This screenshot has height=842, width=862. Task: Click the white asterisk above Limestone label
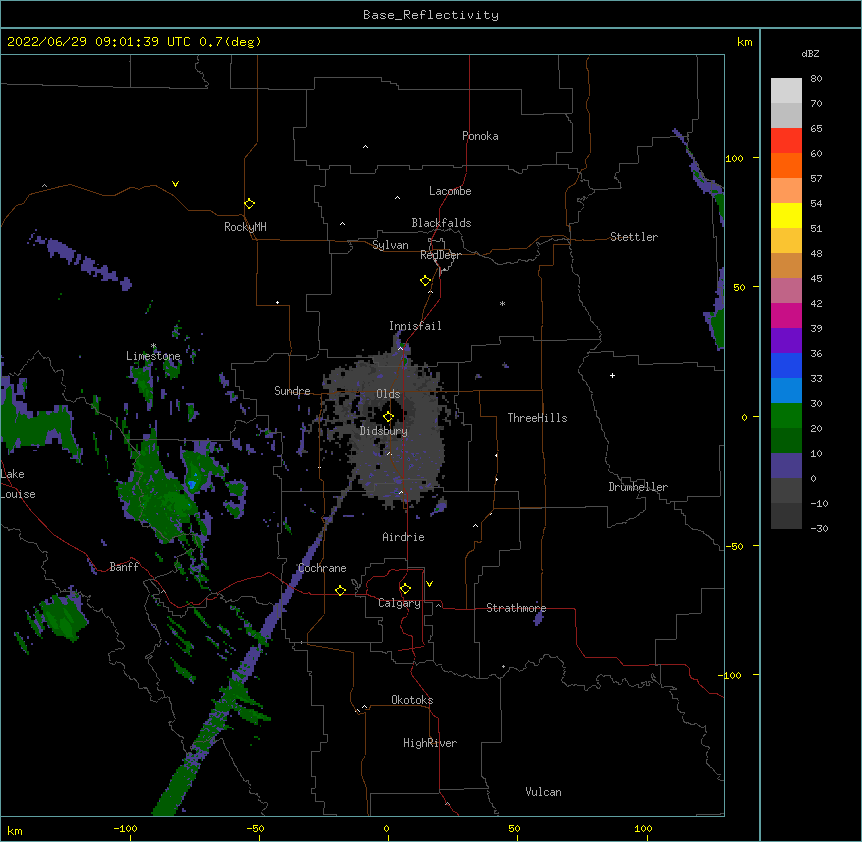coord(154,346)
